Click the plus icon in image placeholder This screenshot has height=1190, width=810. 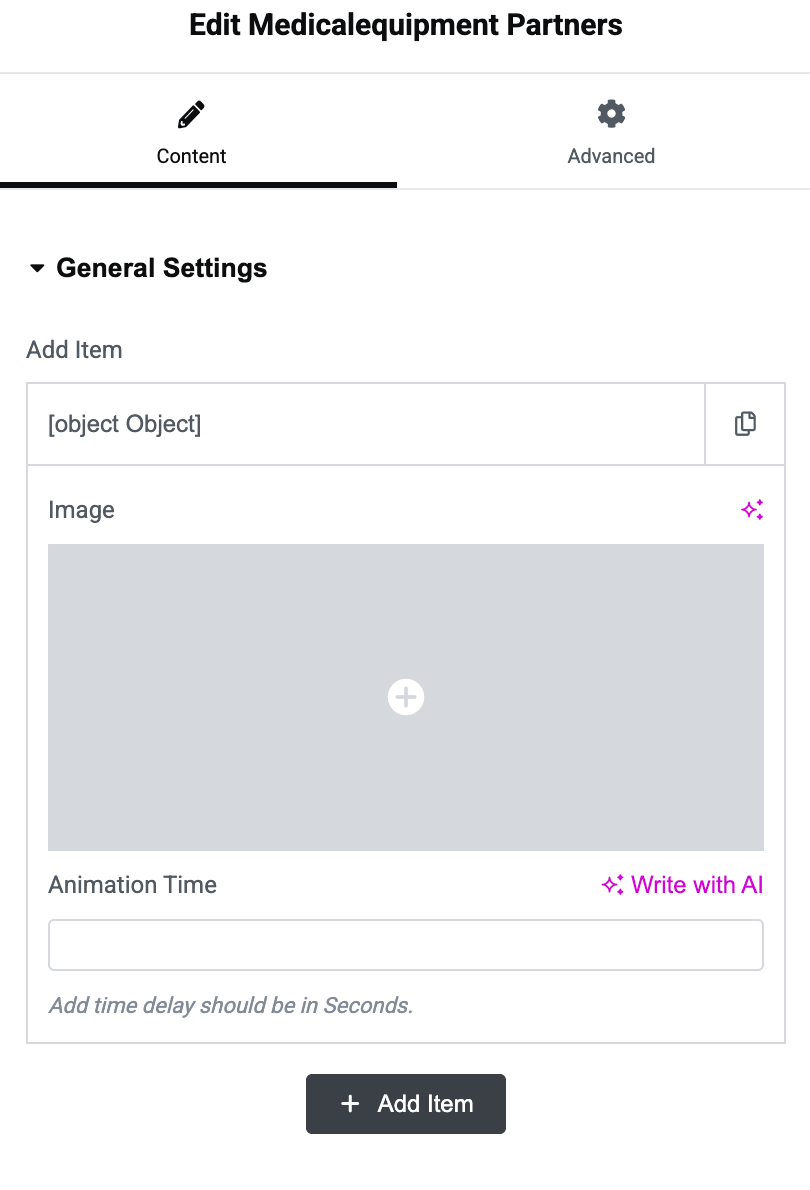pyautogui.click(x=406, y=697)
